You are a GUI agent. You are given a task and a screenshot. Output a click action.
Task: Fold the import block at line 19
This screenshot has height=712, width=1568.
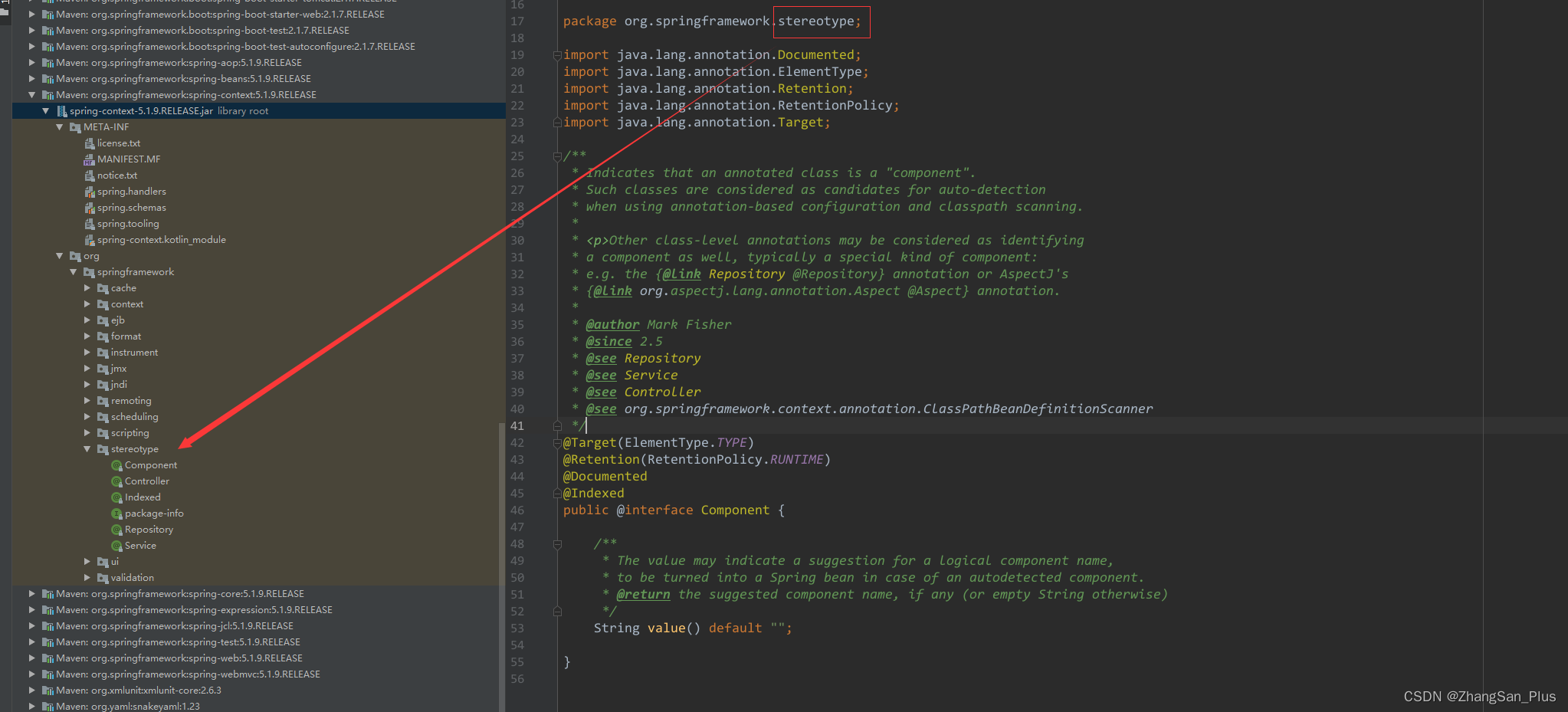[557, 55]
